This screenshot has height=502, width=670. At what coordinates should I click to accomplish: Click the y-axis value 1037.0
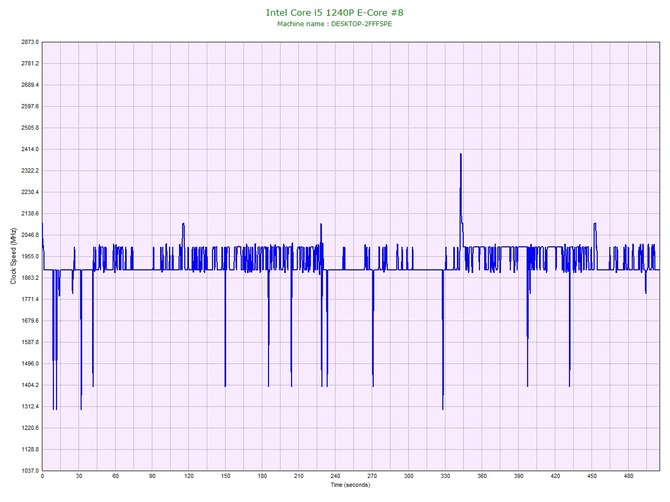(30, 471)
